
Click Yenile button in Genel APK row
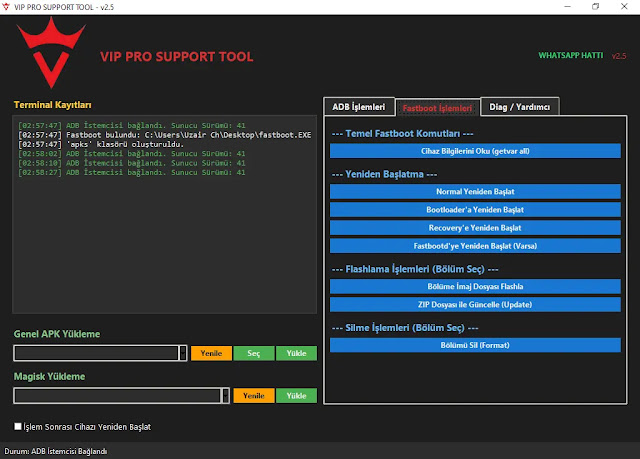pyautogui.click(x=211, y=353)
